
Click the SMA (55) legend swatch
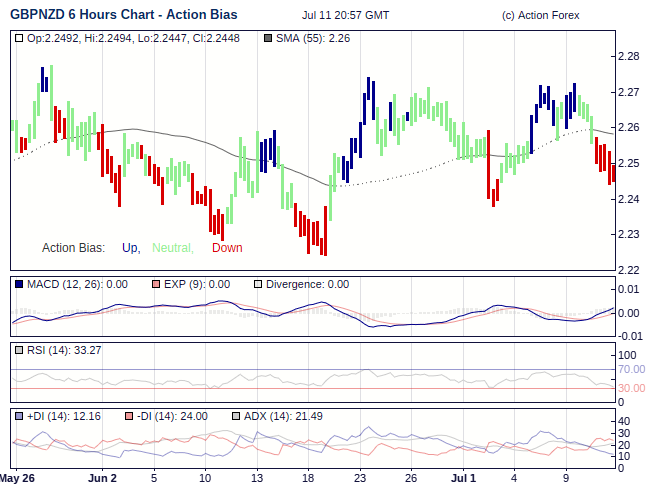coord(266,38)
